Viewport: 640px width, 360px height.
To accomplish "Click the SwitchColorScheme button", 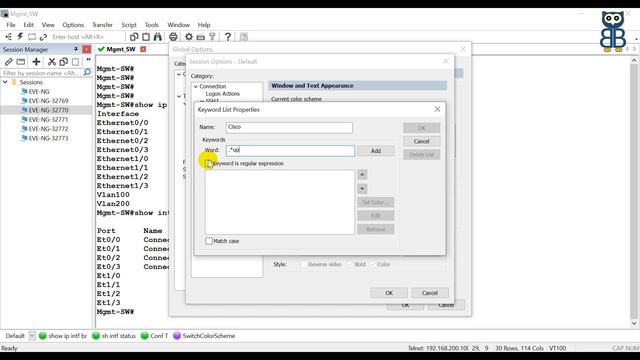I will [204, 336].
